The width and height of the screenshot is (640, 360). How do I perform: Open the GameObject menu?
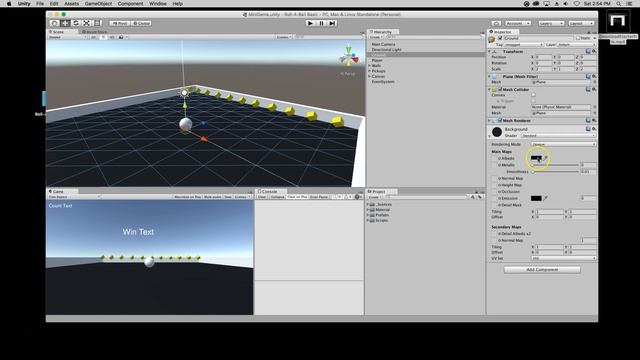pyautogui.click(x=98, y=4)
